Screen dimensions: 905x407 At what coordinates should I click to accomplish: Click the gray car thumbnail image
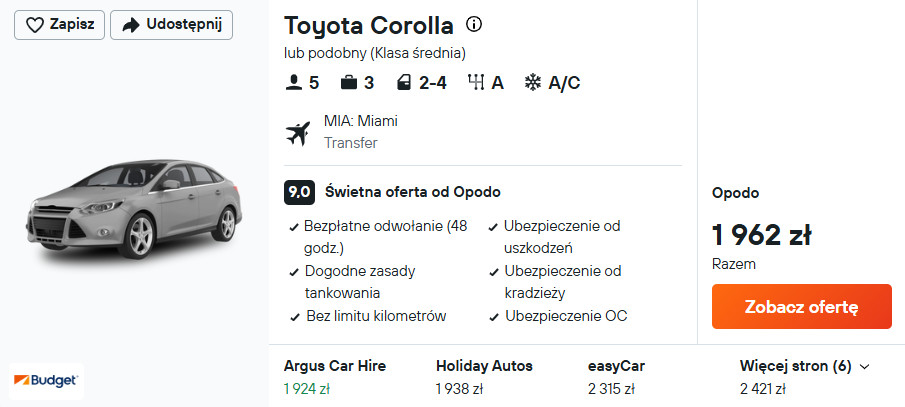click(134, 209)
